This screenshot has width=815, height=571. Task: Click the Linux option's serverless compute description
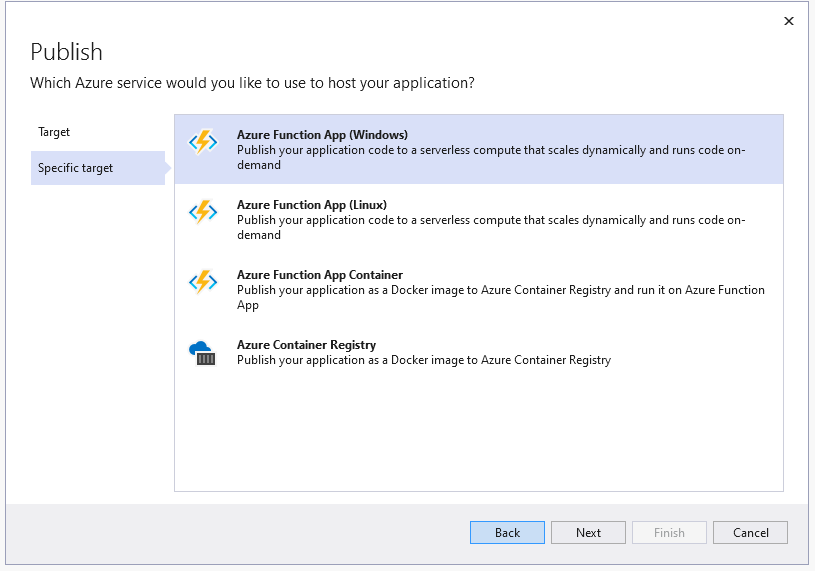490,227
